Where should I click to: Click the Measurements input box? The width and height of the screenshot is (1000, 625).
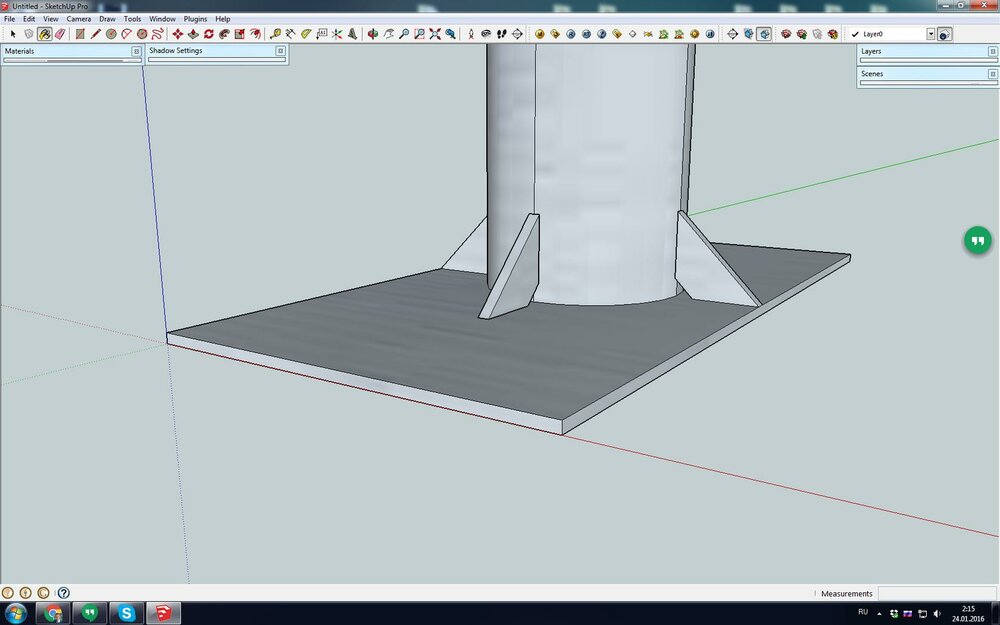point(936,593)
